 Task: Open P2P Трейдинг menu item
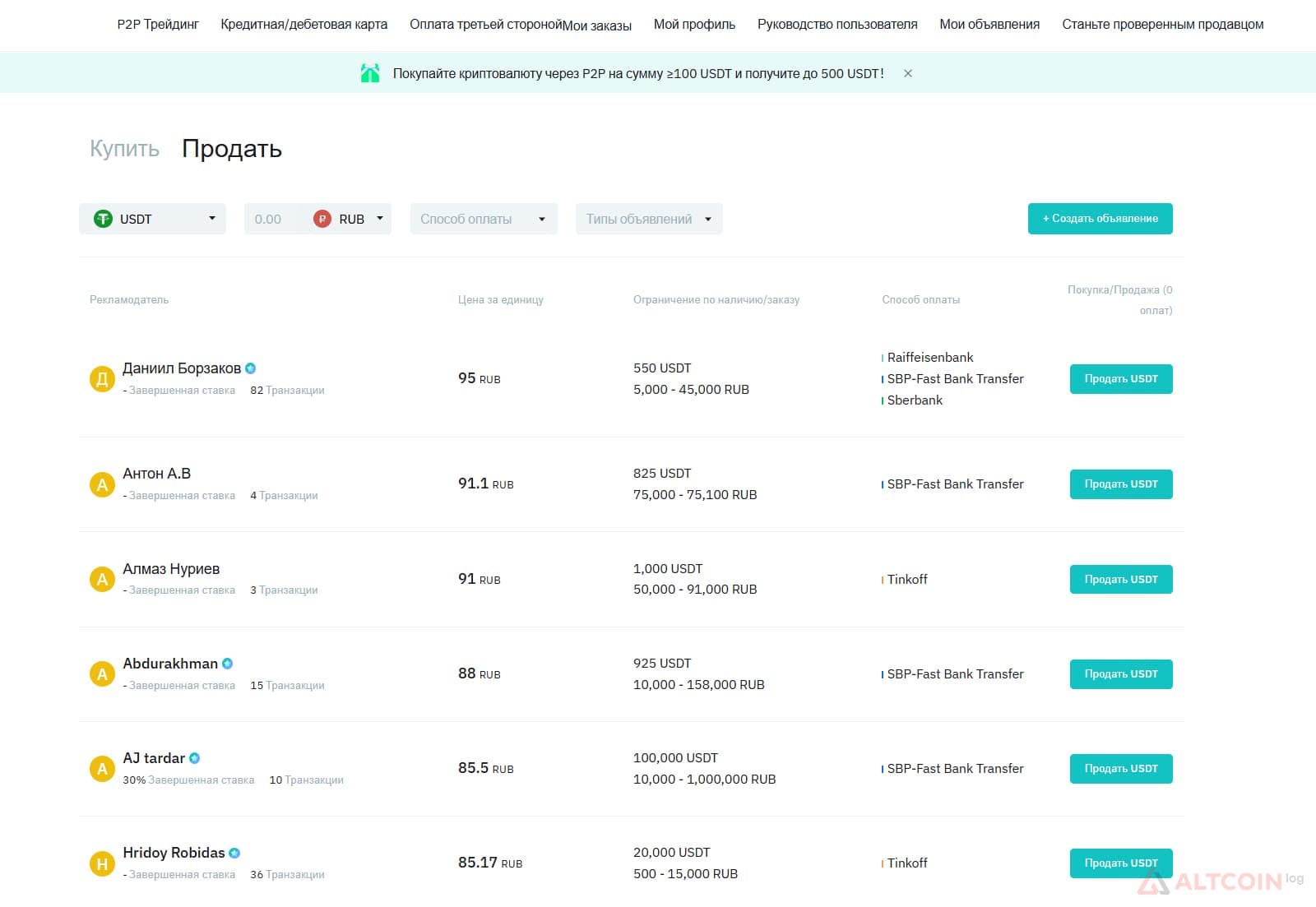(x=158, y=25)
